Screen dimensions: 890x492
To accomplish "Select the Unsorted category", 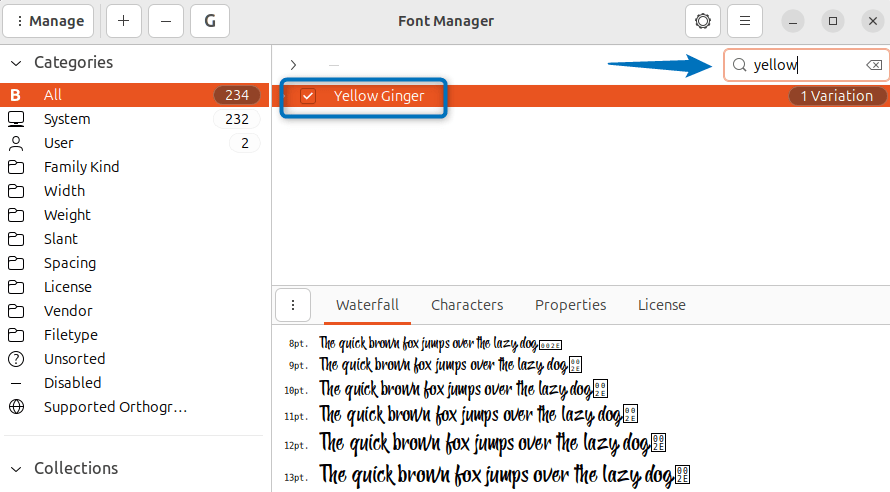I will pos(135,359).
